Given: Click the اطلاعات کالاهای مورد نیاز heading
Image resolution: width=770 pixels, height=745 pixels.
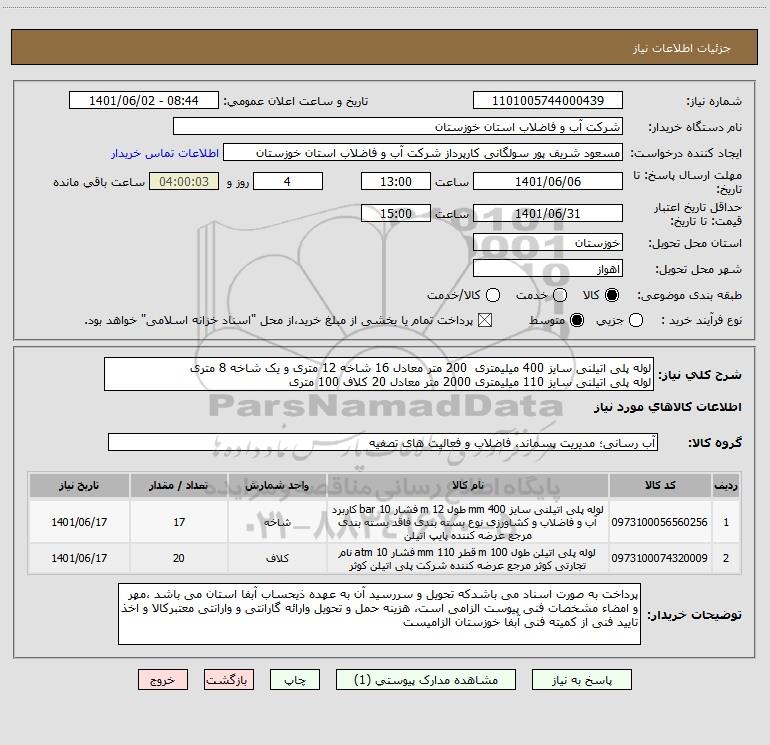Looking at the screenshot, I should 667,407.
